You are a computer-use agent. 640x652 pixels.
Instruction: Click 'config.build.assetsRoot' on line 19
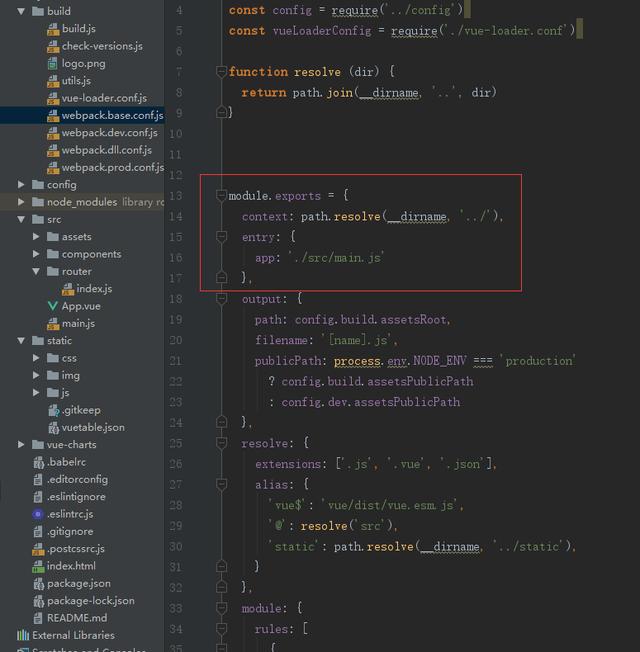[371, 320]
